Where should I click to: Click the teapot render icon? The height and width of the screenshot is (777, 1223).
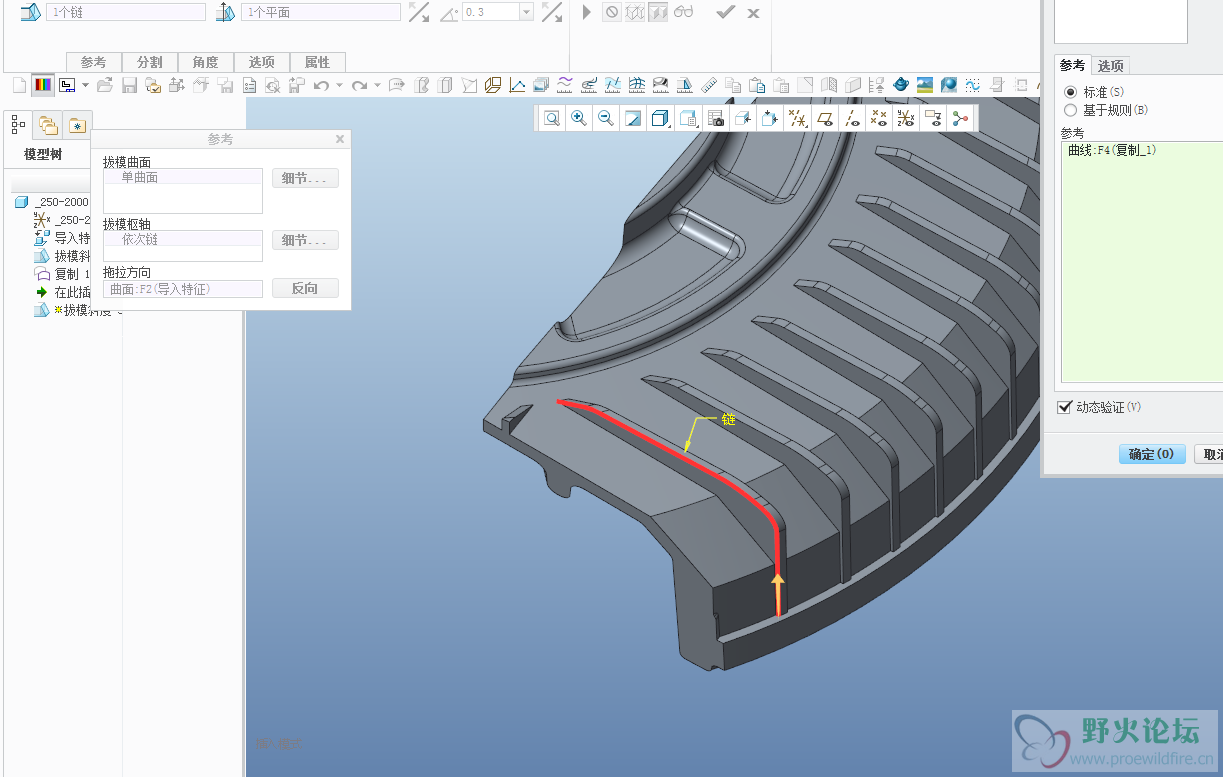pyautogui.click(x=900, y=85)
